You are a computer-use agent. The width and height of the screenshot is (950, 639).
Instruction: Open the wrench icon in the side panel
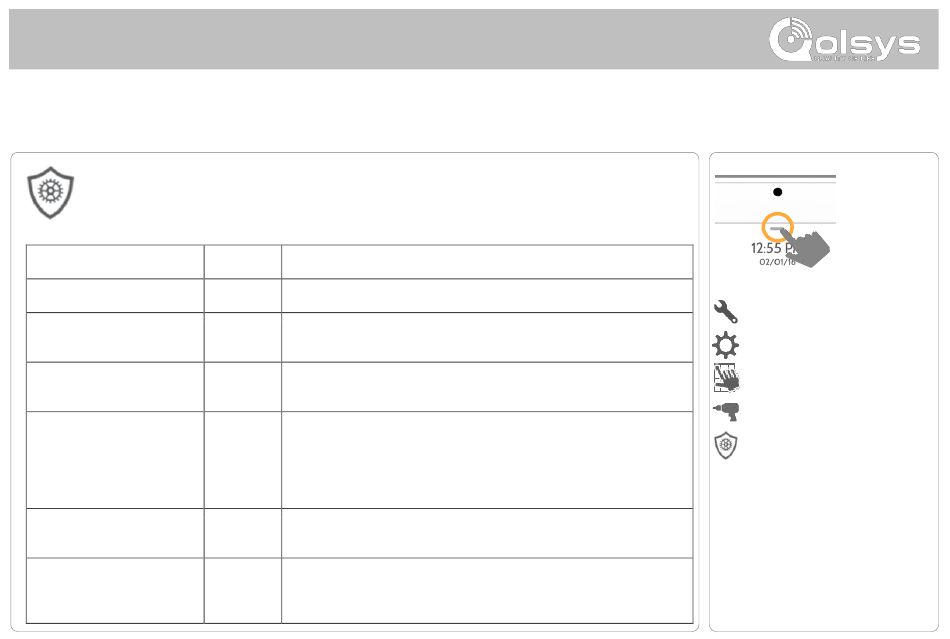725,311
